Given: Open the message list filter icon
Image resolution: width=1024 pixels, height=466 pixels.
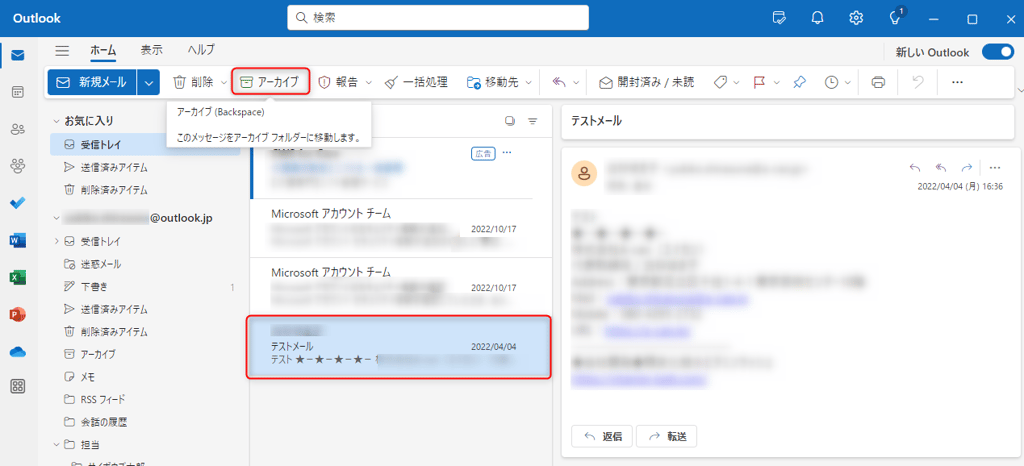Looking at the screenshot, I should point(533,121).
